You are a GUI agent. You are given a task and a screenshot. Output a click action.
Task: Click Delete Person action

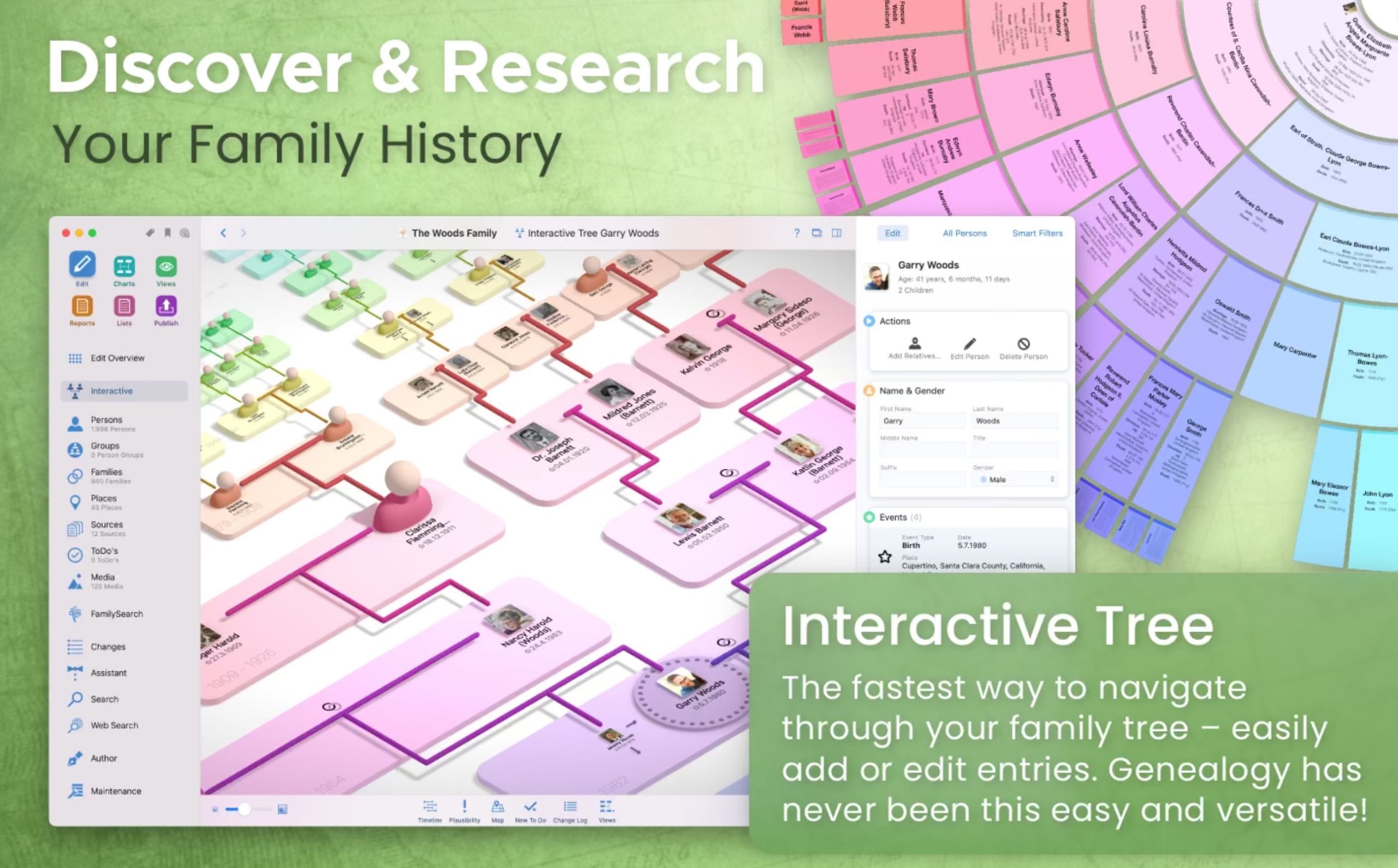point(1023,348)
